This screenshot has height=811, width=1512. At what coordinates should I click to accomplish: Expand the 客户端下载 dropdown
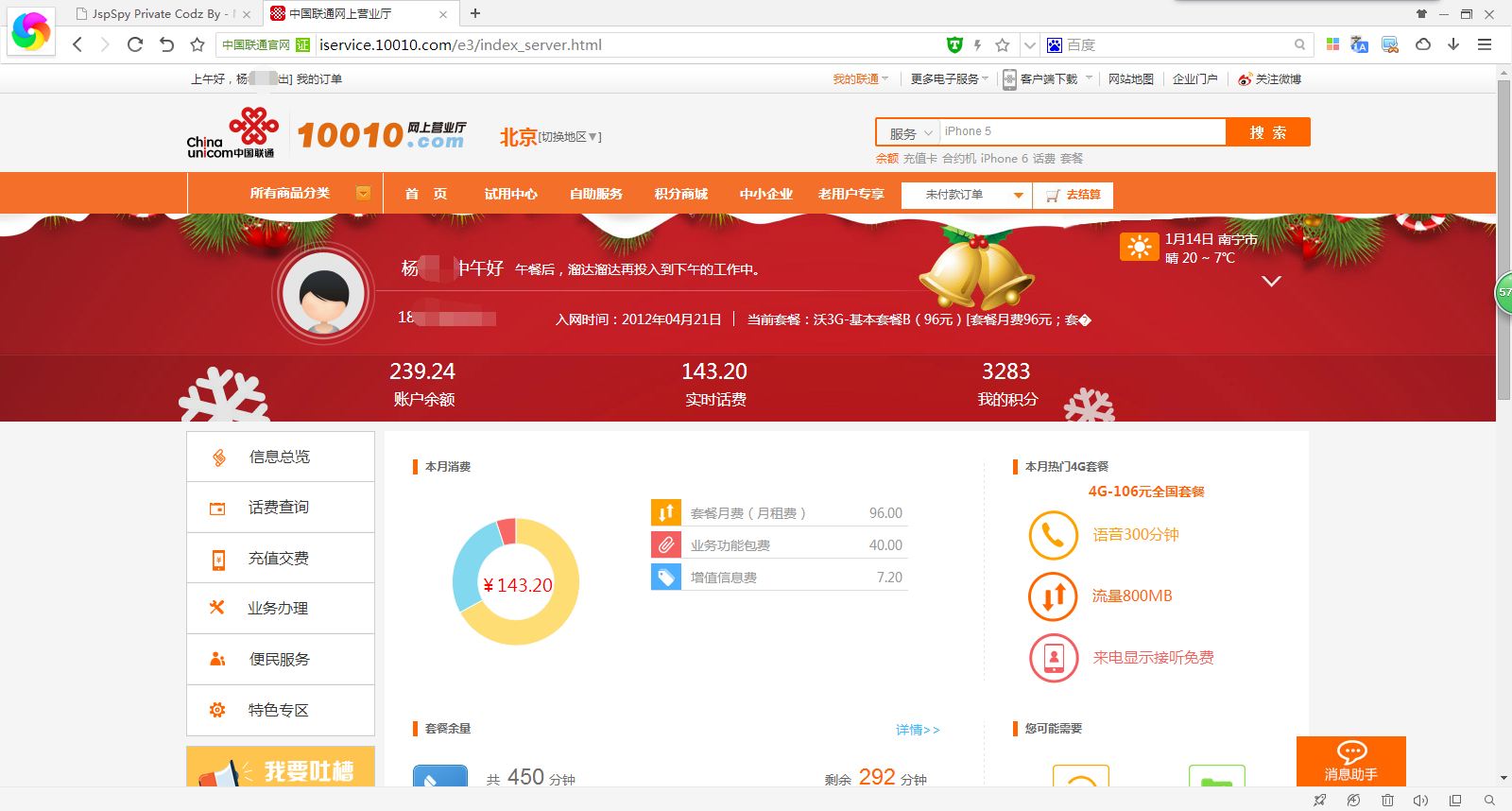tap(1047, 79)
